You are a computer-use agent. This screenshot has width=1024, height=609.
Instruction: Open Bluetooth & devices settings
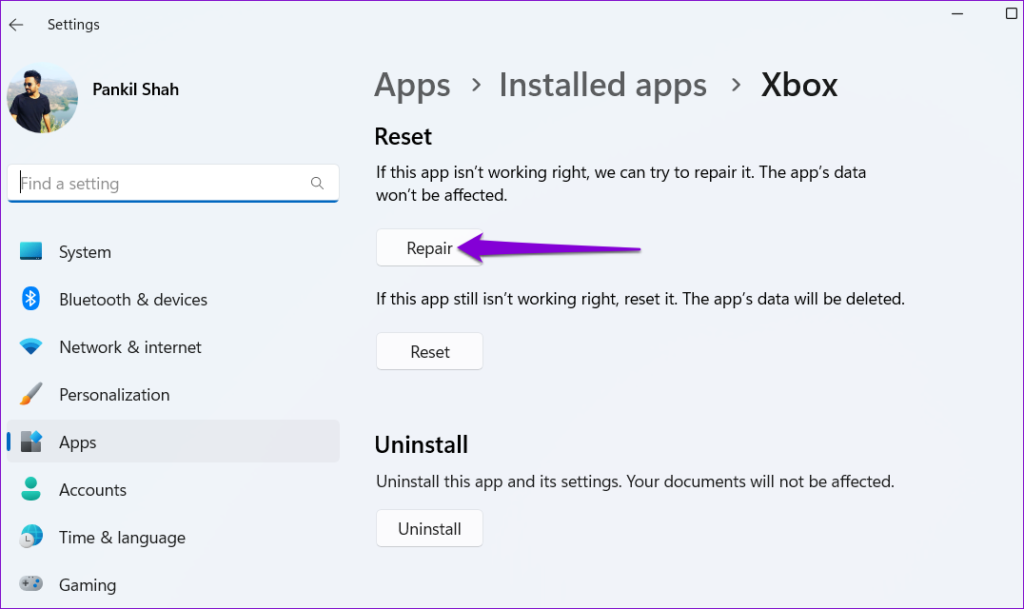click(x=133, y=299)
